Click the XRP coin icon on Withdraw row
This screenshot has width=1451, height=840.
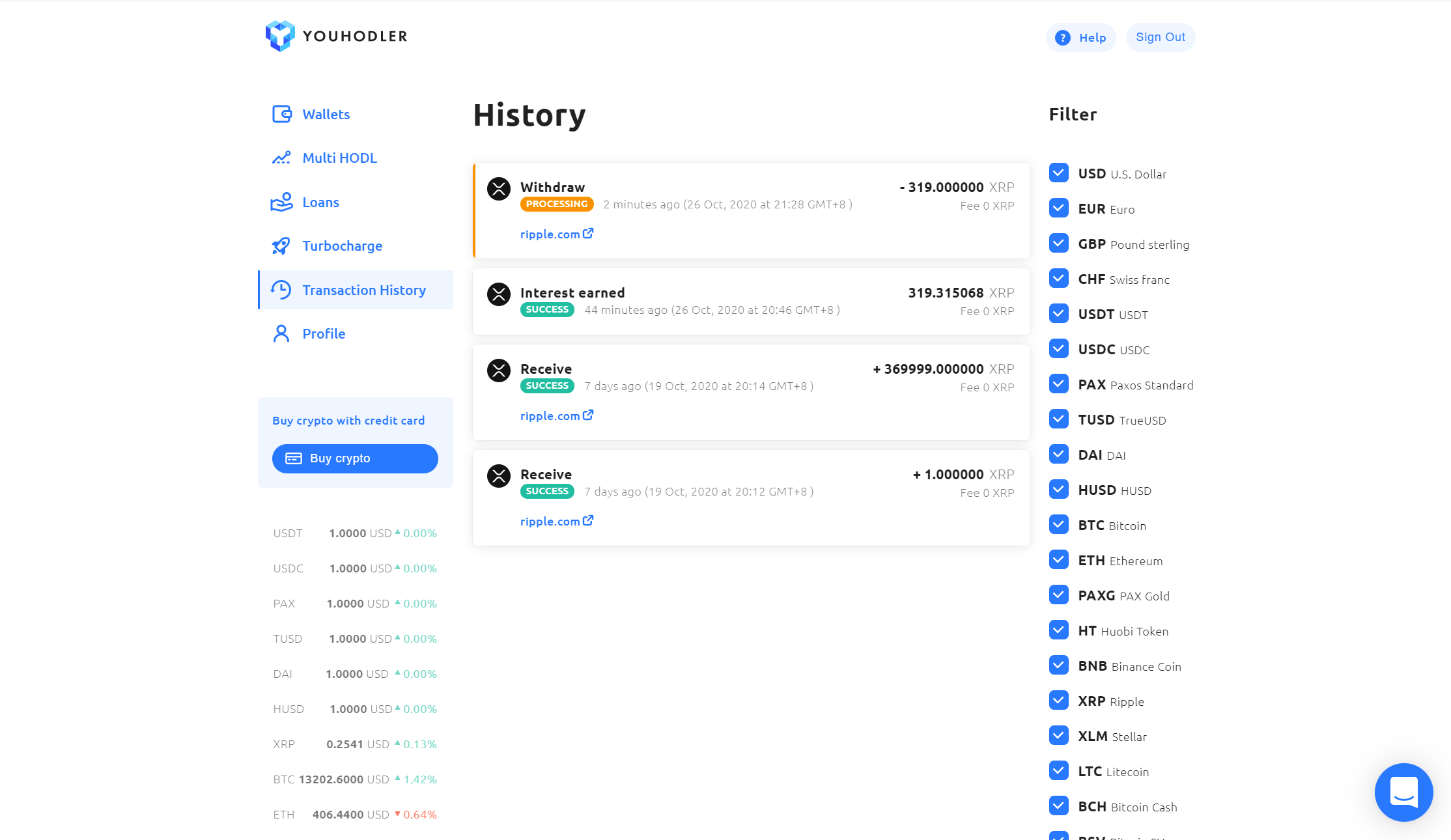499,189
